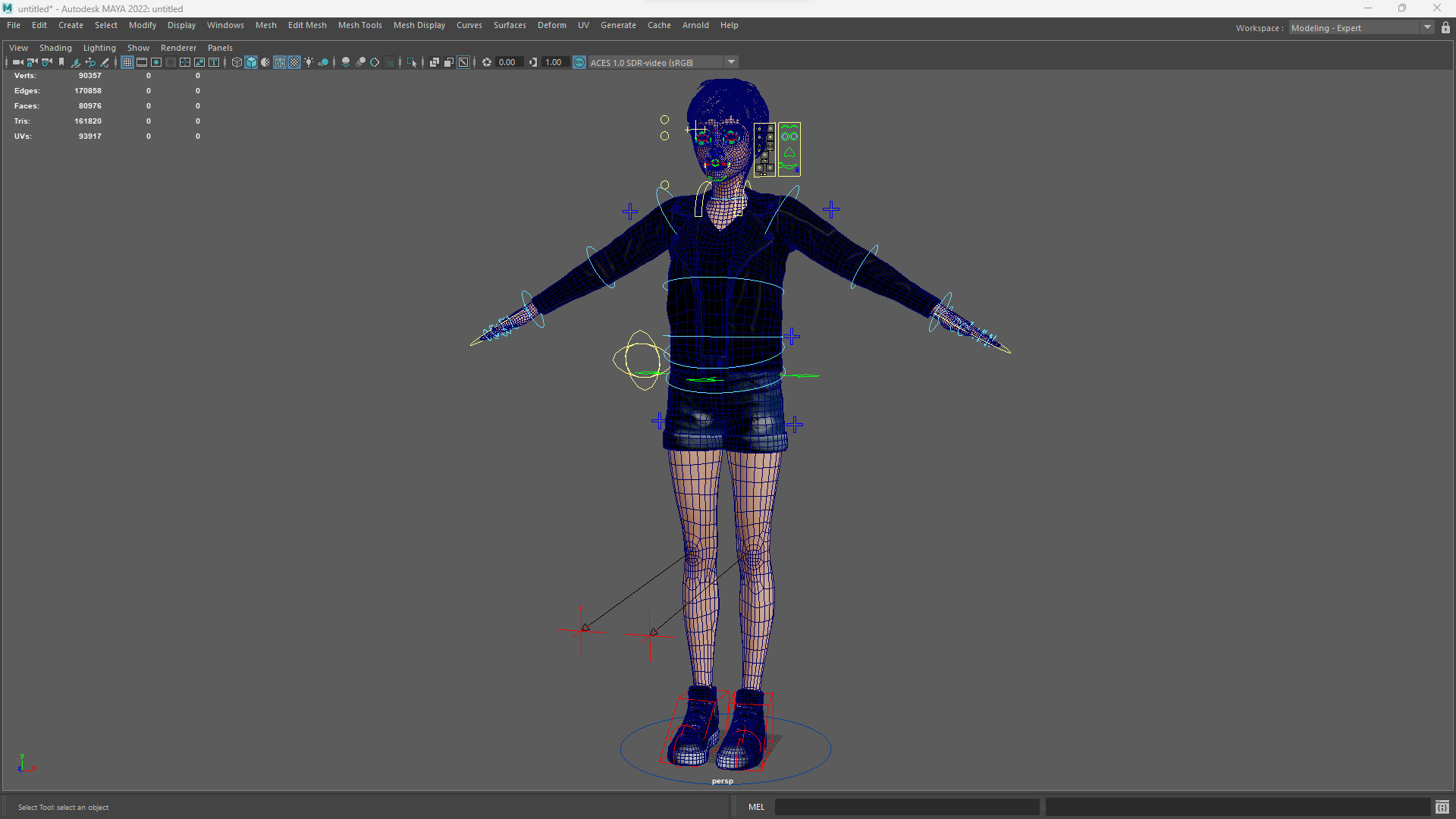Click the camera Bookmarks icon
The width and height of the screenshot is (1456, 819).
coord(61,62)
